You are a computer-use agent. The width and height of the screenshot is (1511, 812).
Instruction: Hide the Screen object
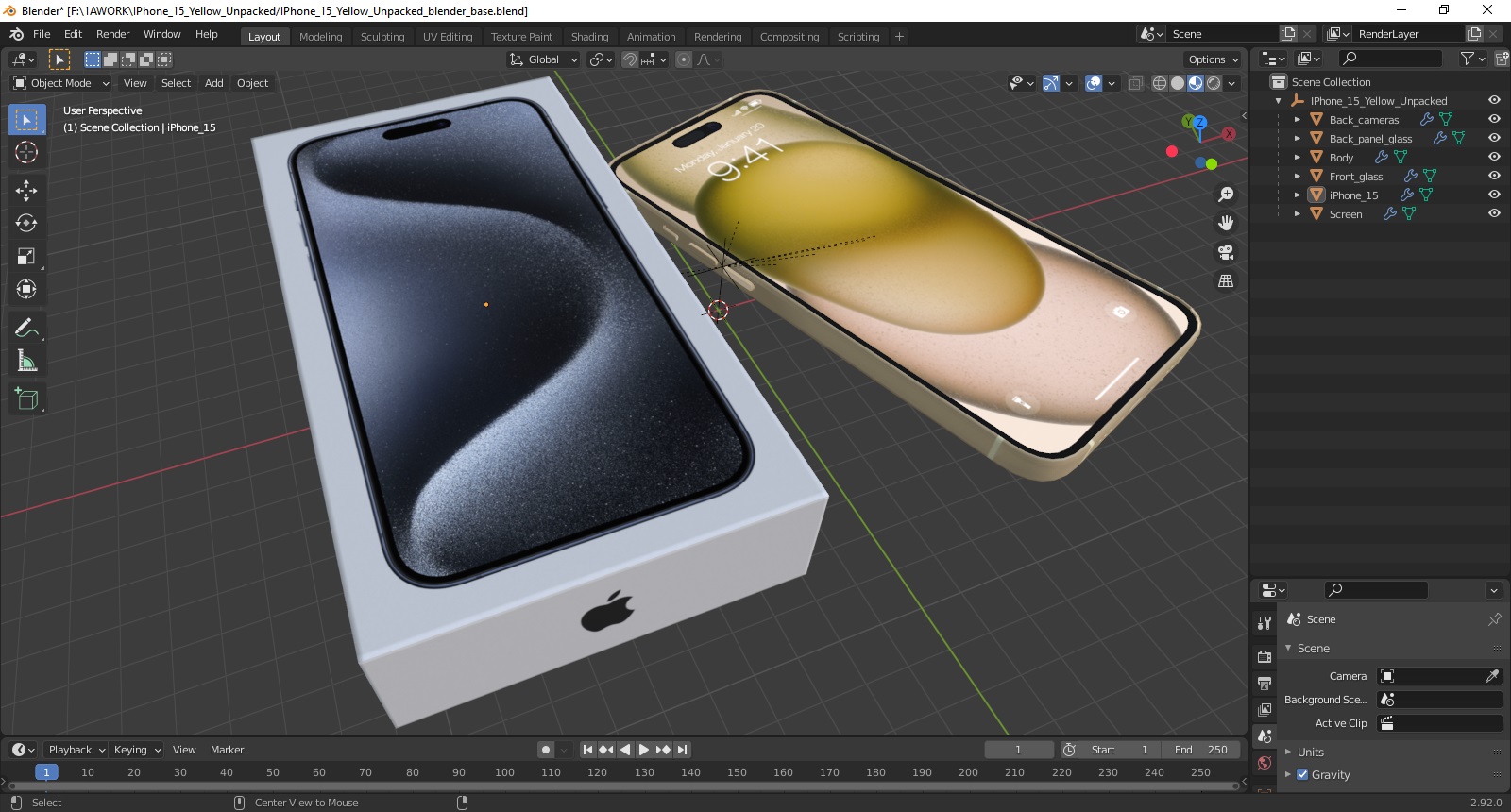(x=1494, y=214)
